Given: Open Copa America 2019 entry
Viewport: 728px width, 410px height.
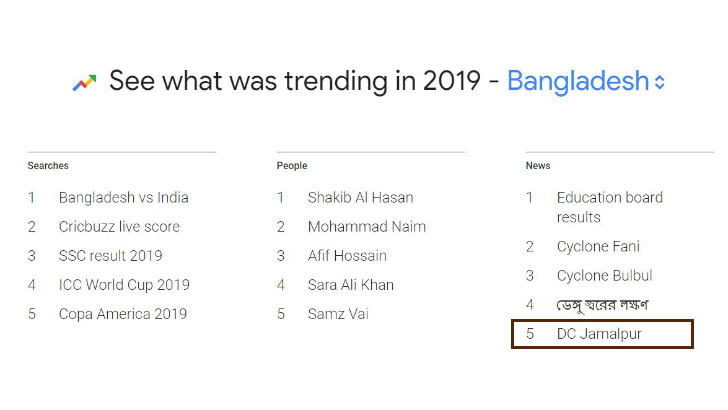Looking at the screenshot, I should [x=123, y=314].
